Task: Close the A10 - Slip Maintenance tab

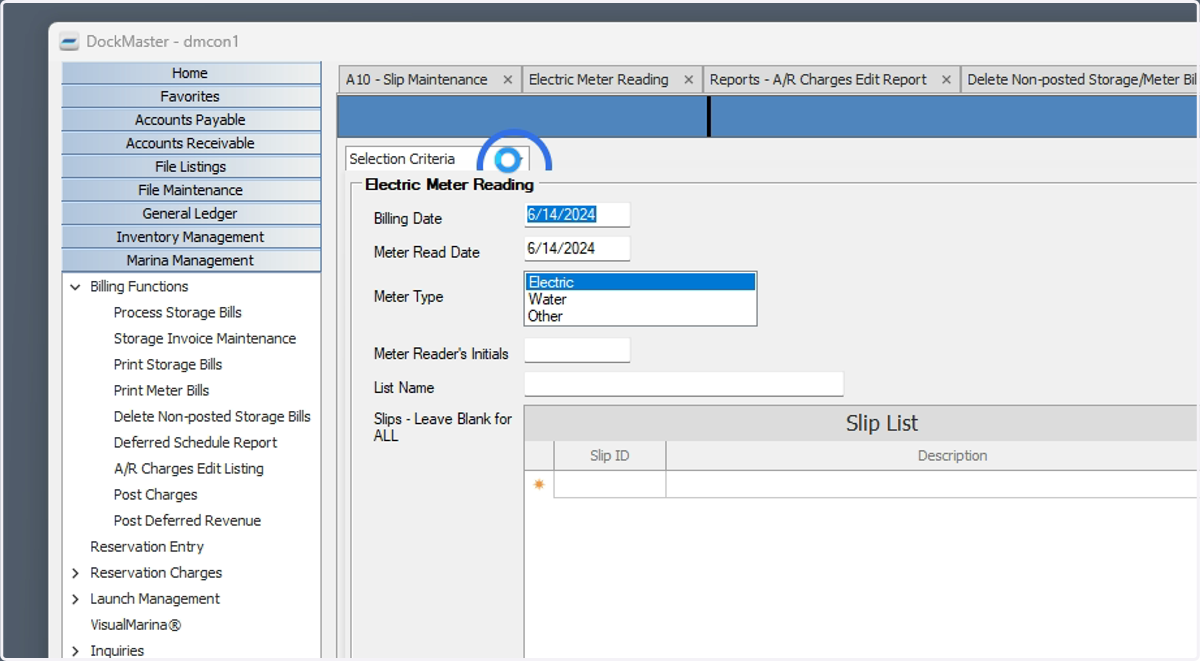Action: click(x=507, y=80)
